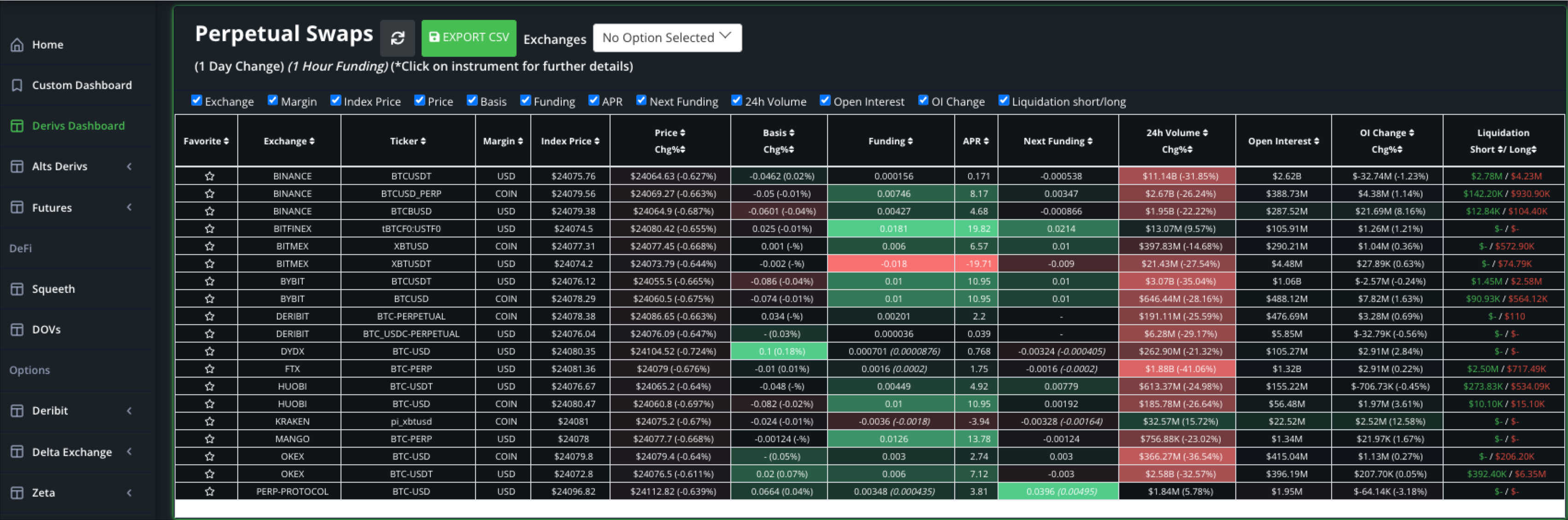Uncheck the Index Price column checkbox
The width and height of the screenshot is (1568, 520).
(335, 100)
